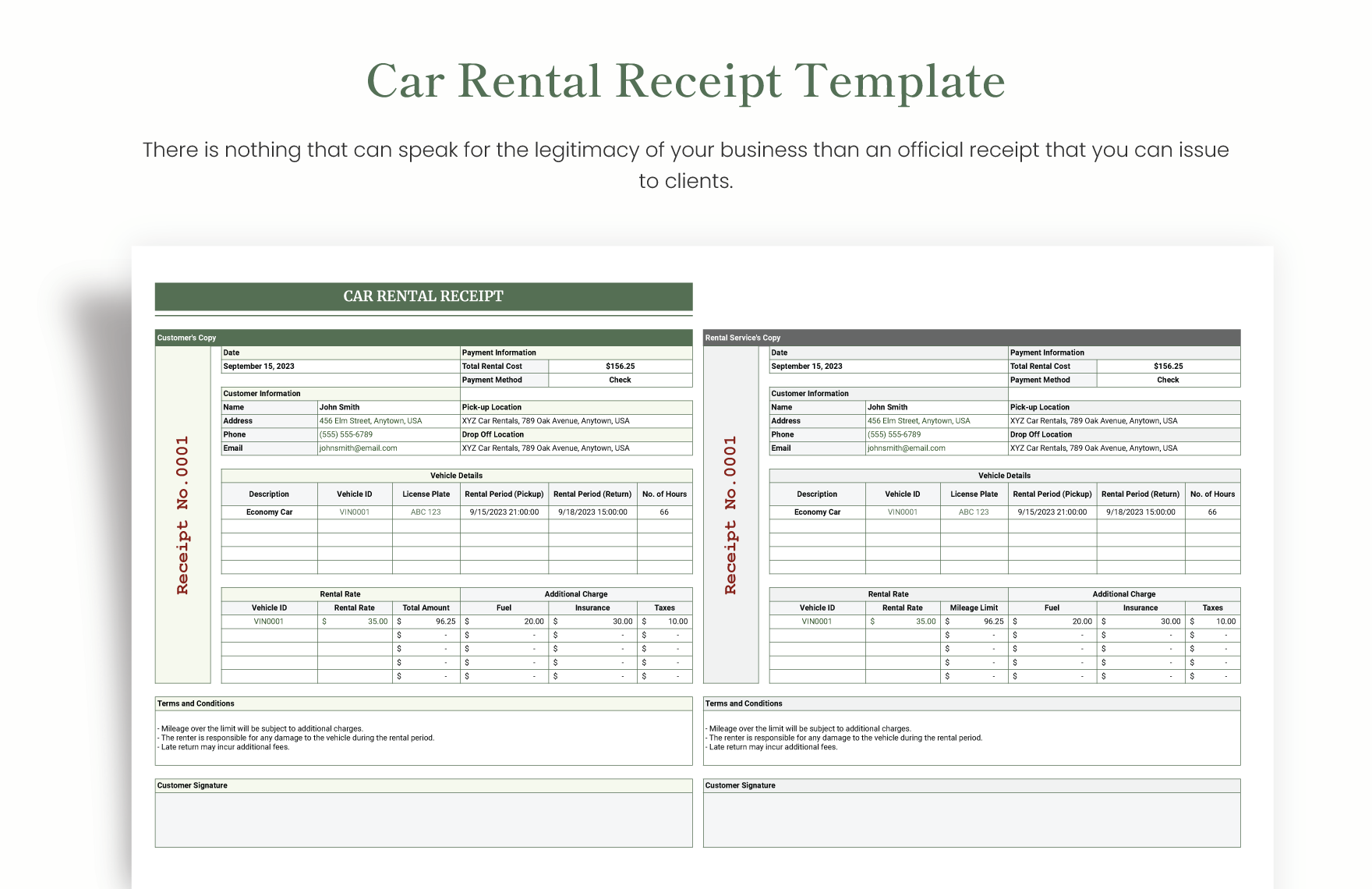The height and width of the screenshot is (889, 1372).
Task: Click '456 Elm Street, Anytown, USA' in Customer's Copy
Action: pyautogui.click(x=370, y=421)
